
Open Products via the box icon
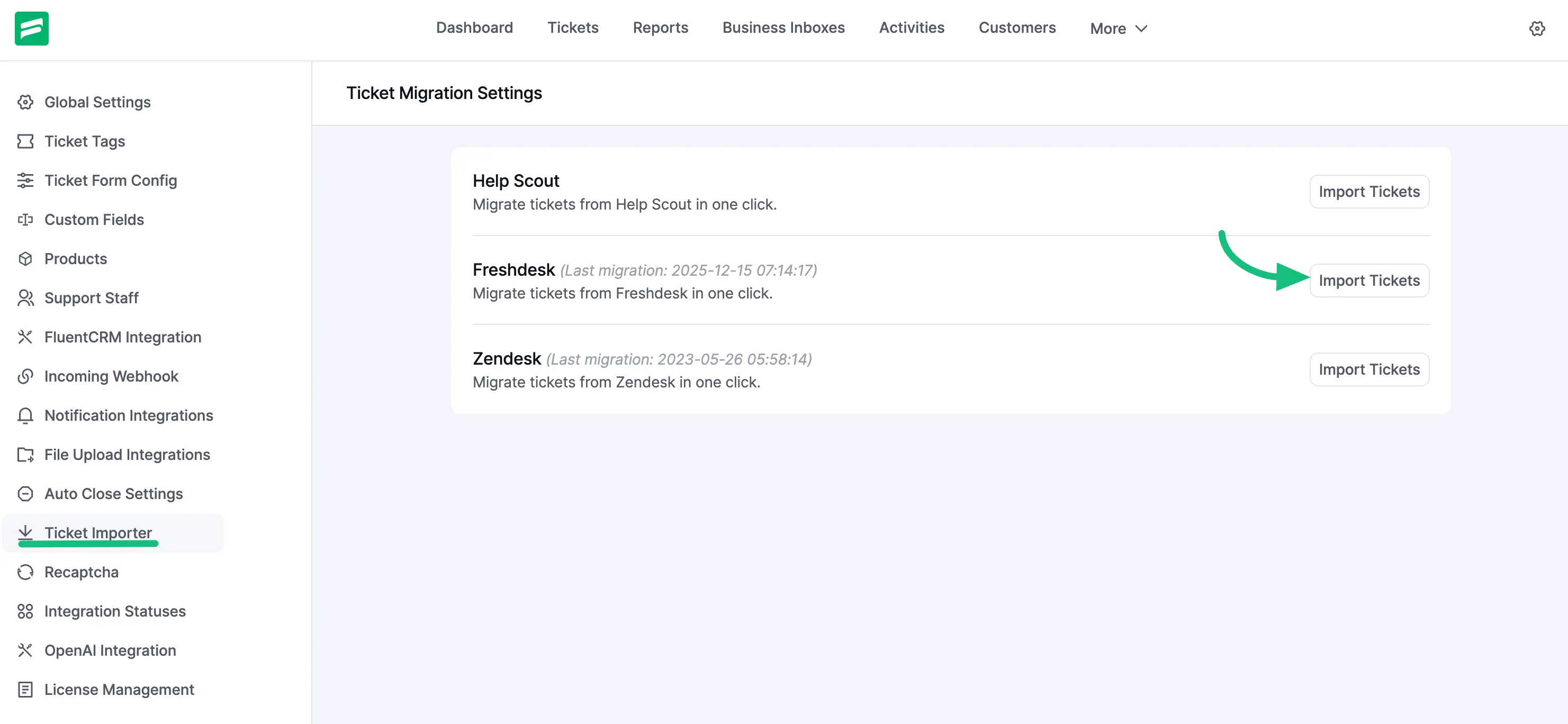[25, 259]
